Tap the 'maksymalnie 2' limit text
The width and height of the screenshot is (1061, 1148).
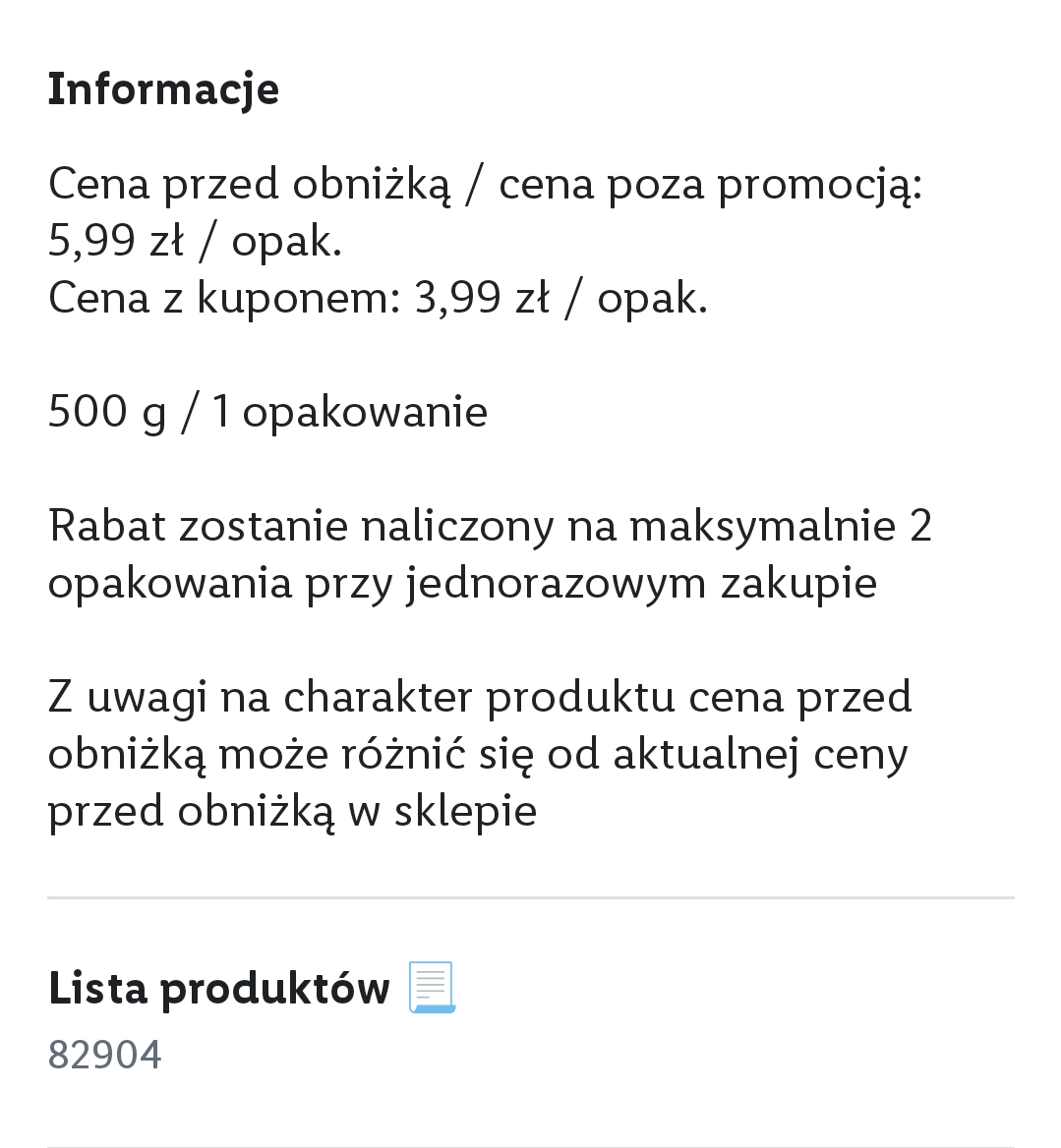point(780,526)
